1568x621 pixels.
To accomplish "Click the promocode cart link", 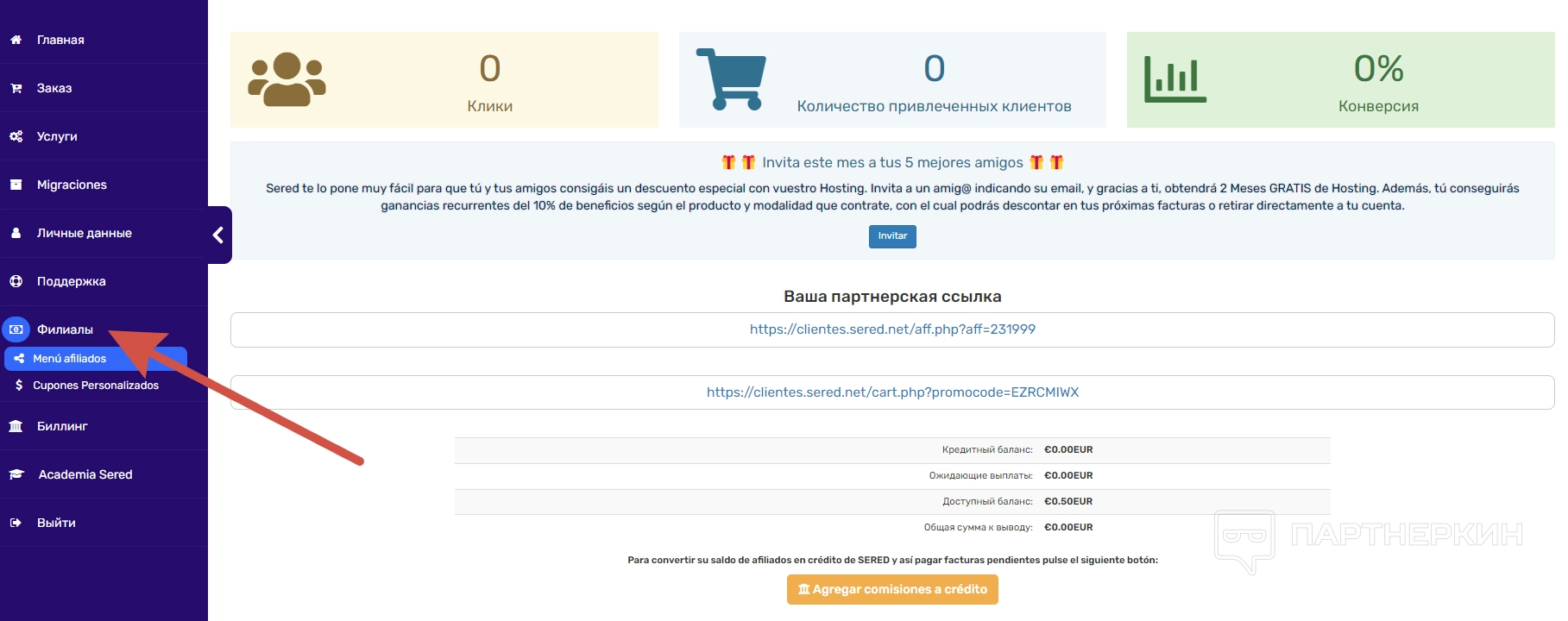I will tap(892, 392).
